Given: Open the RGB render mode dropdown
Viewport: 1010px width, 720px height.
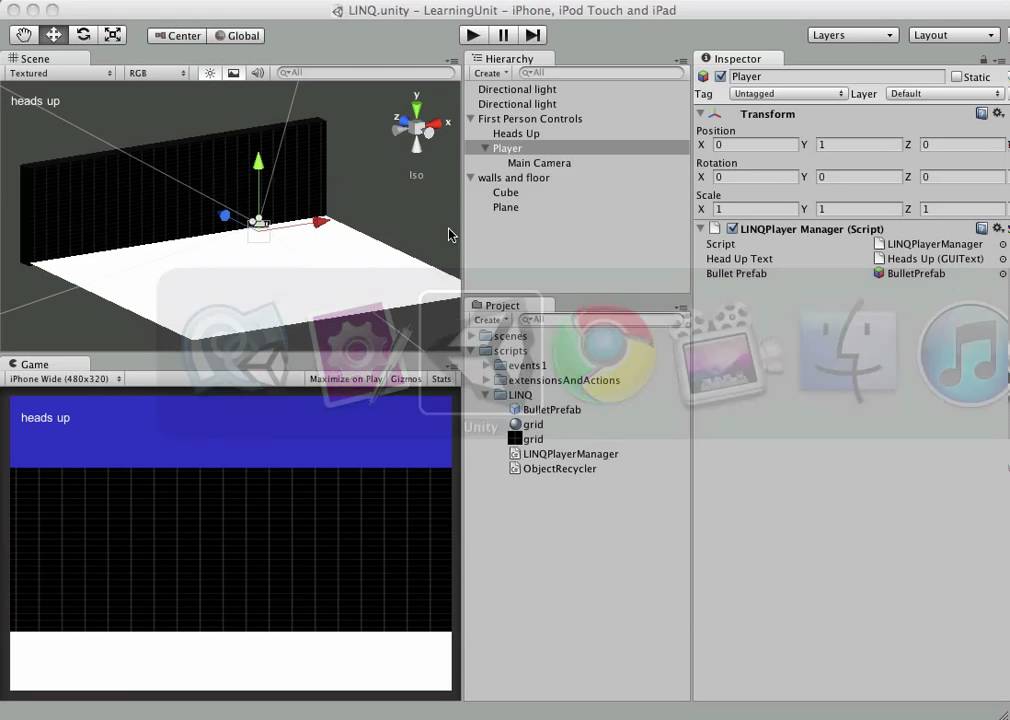Looking at the screenshot, I should (157, 73).
